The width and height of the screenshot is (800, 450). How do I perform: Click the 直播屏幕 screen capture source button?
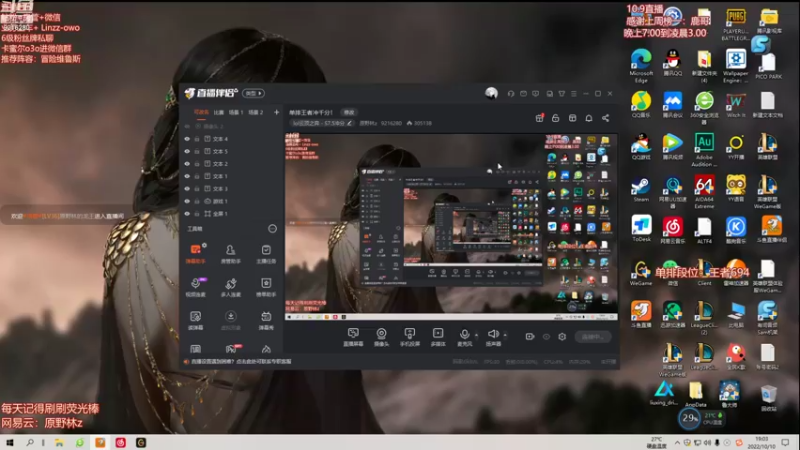tap(353, 337)
